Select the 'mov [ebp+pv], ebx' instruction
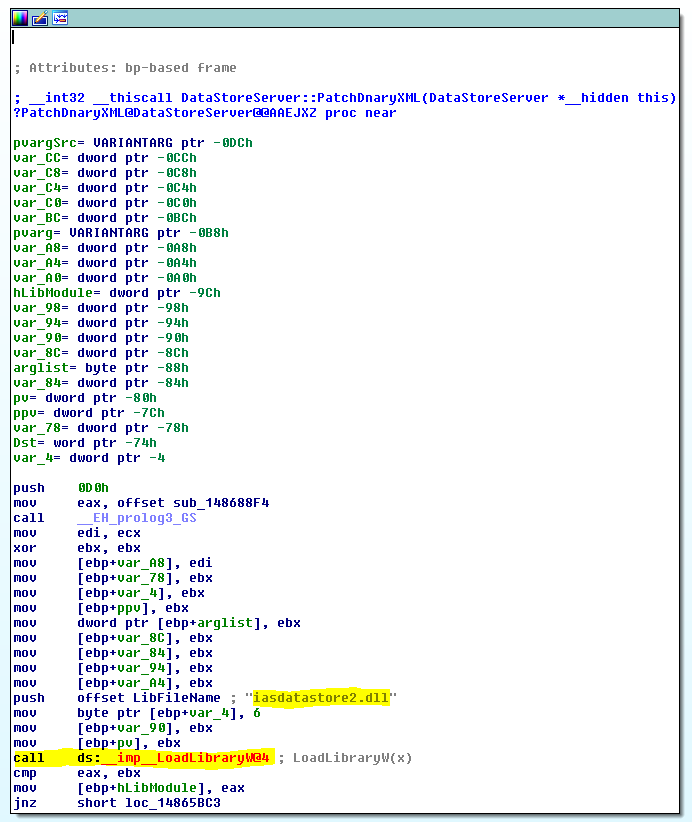 point(97,744)
